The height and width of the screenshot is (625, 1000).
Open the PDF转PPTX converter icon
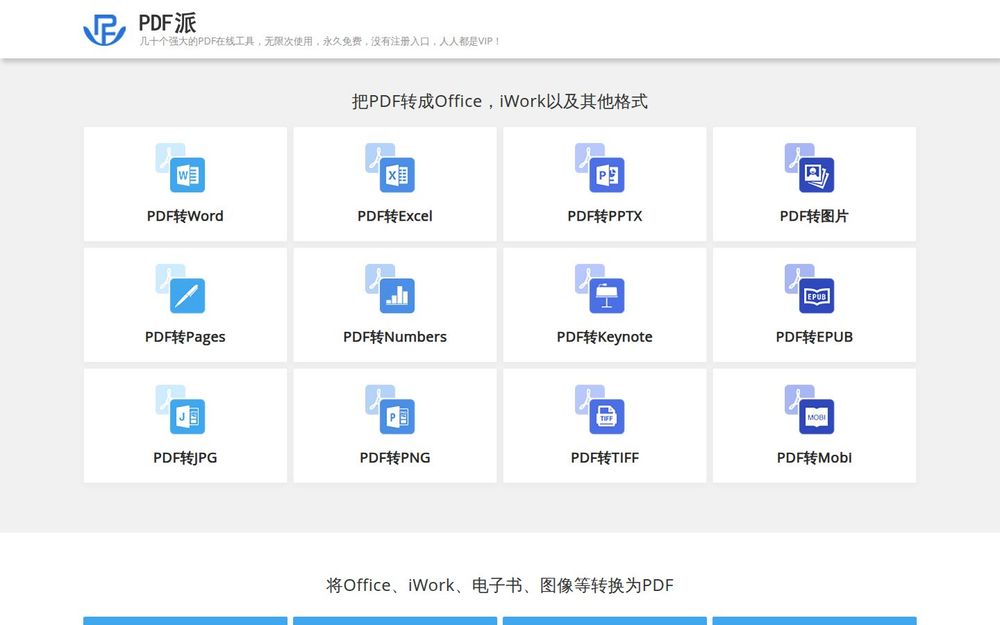599,168
